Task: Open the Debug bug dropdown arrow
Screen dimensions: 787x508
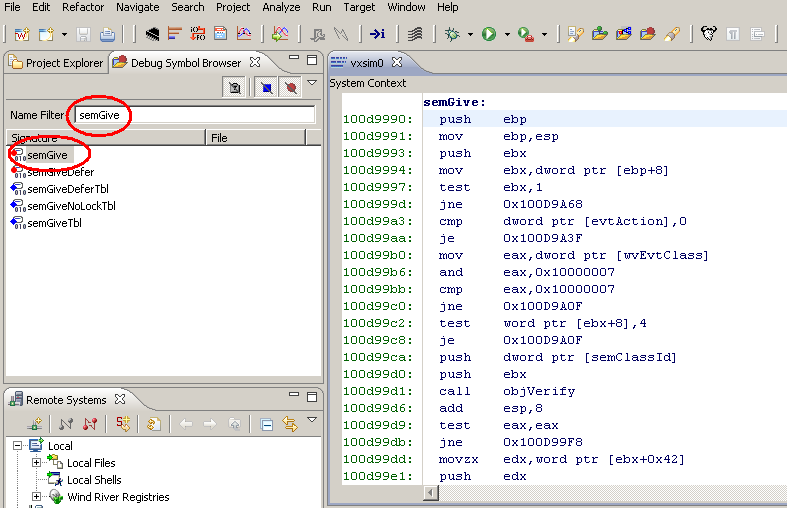Action: [x=470, y=35]
